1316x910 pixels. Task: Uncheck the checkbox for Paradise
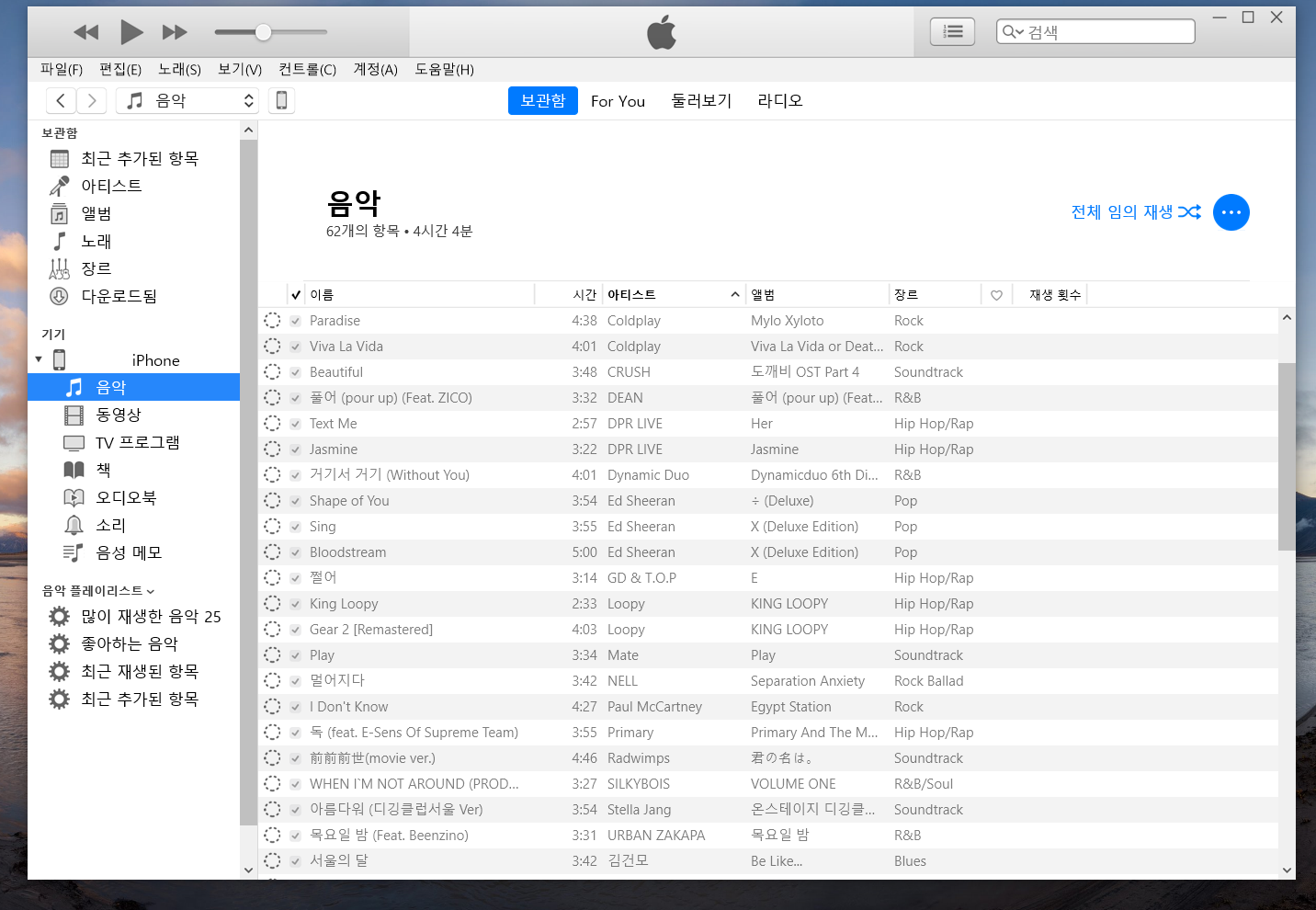click(x=295, y=321)
